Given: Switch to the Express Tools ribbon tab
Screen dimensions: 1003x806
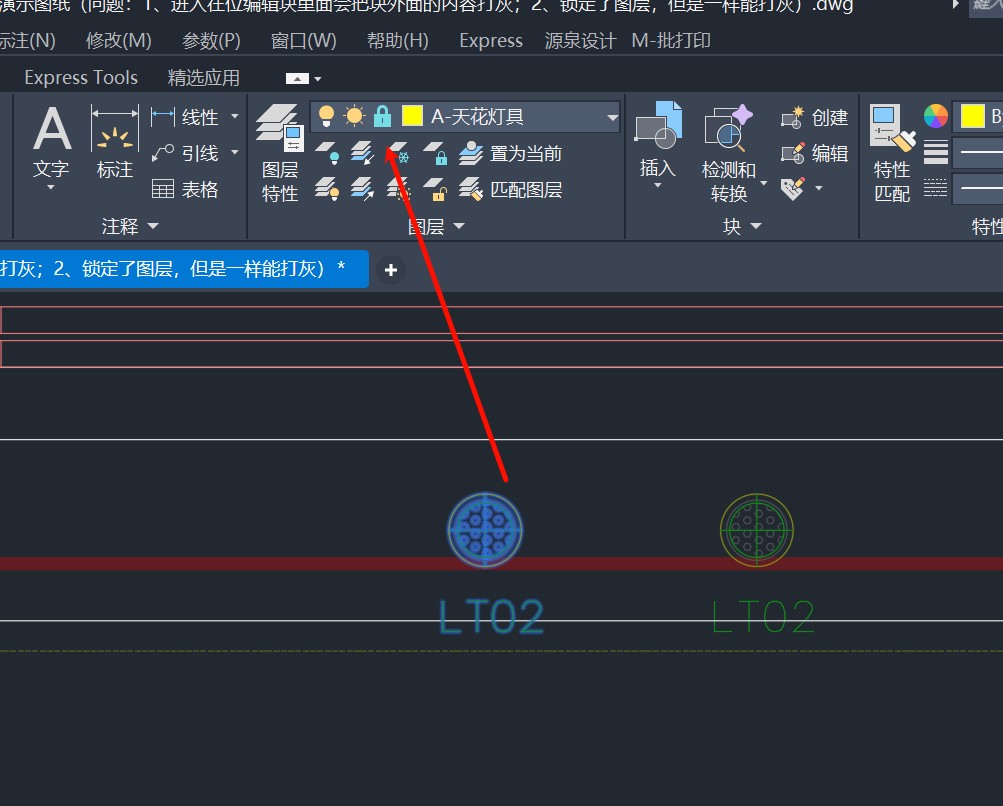Looking at the screenshot, I should click(x=81, y=77).
